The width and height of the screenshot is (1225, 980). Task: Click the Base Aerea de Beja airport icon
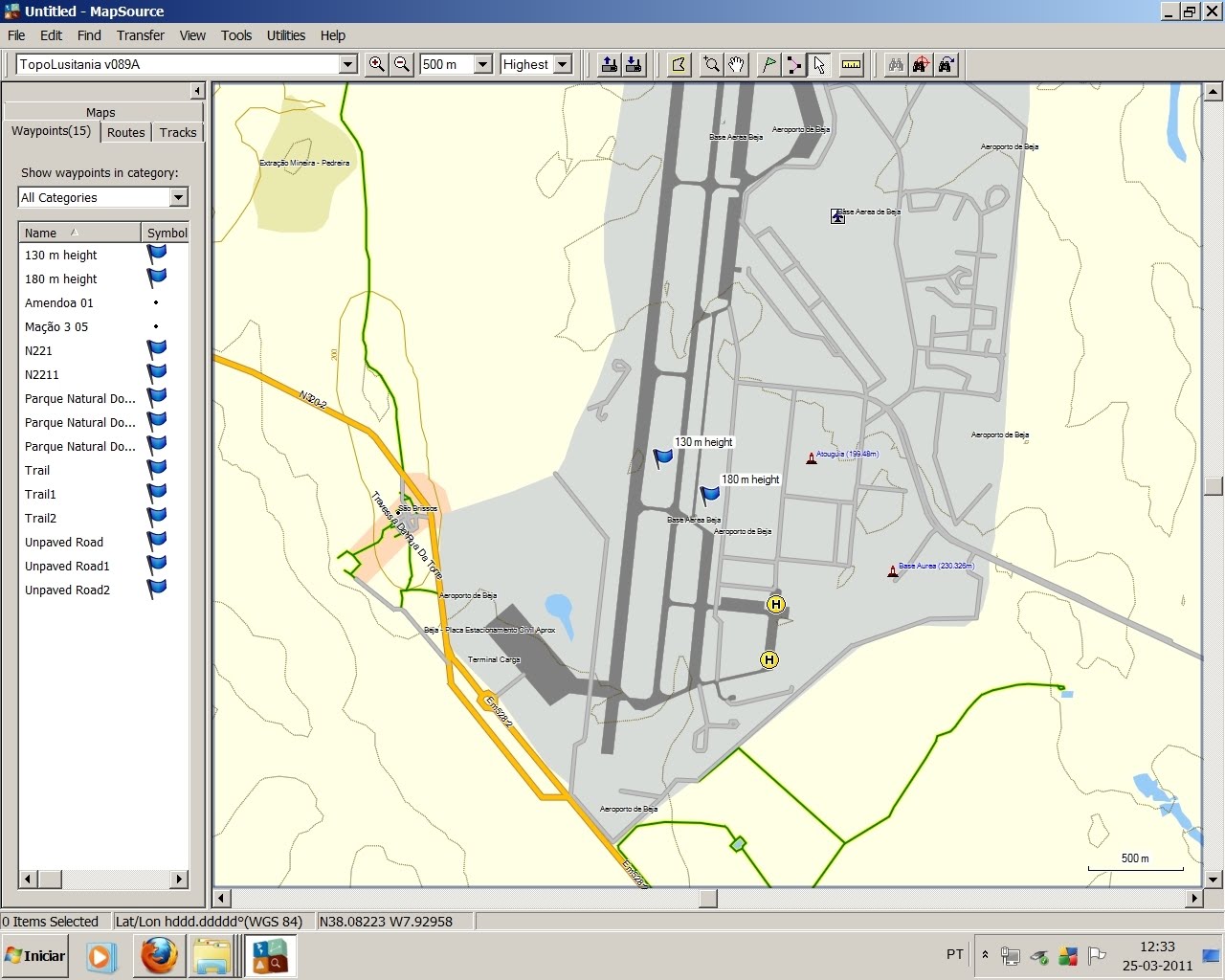click(837, 216)
